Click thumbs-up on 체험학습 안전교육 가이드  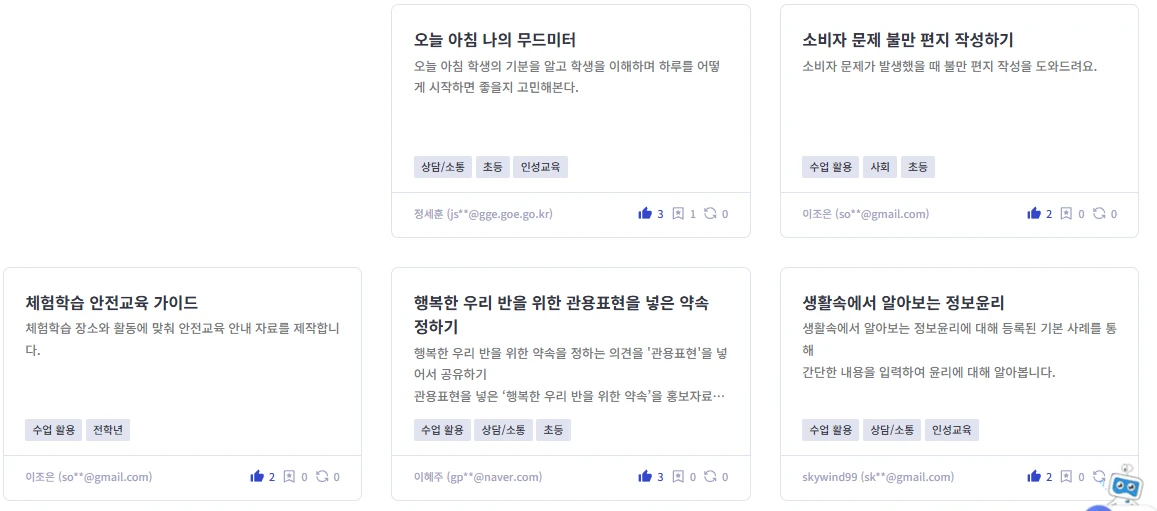(257, 476)
